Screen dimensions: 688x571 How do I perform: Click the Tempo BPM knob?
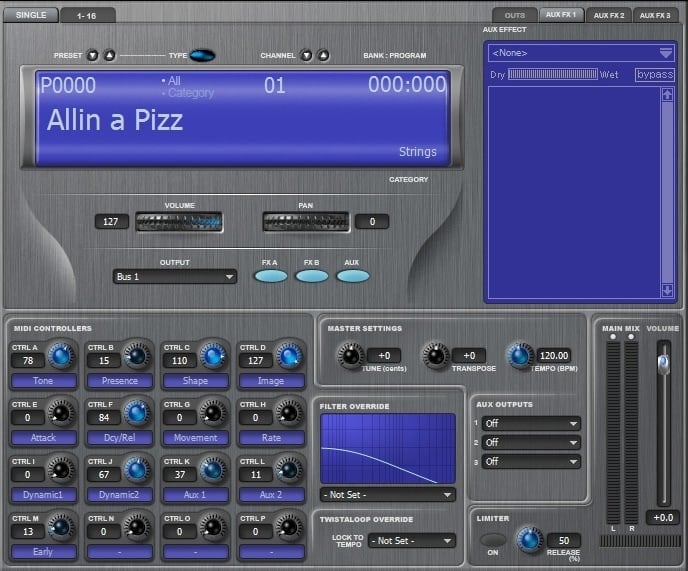pyautogui.click(x=519, y=356)
